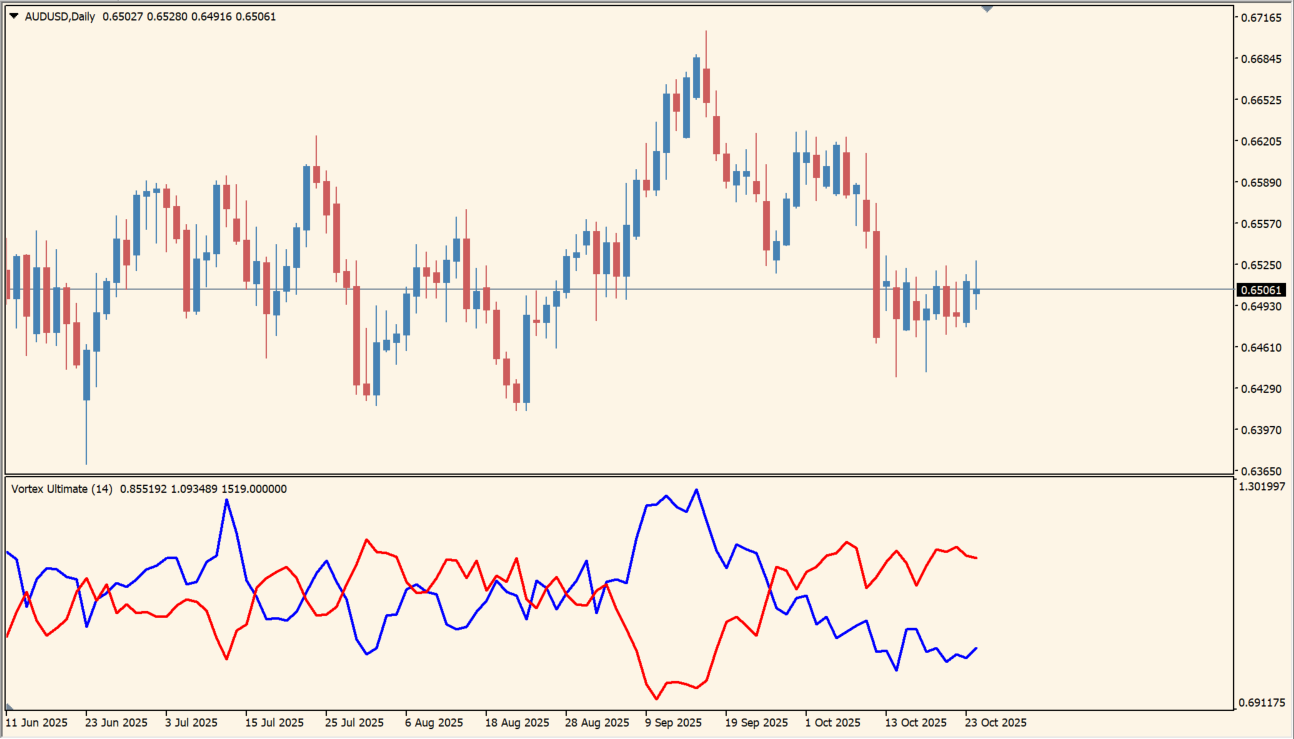
Task: Click the 6 Aug 2025 date label
Action: [435, 722]
